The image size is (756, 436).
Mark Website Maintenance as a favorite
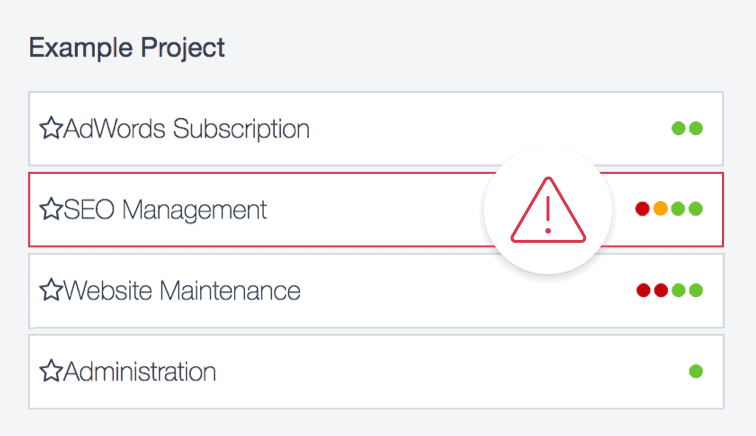click(50, 291)
